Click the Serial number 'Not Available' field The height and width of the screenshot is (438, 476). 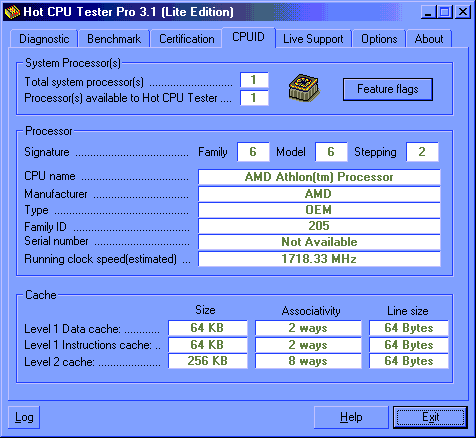(319, 242)
